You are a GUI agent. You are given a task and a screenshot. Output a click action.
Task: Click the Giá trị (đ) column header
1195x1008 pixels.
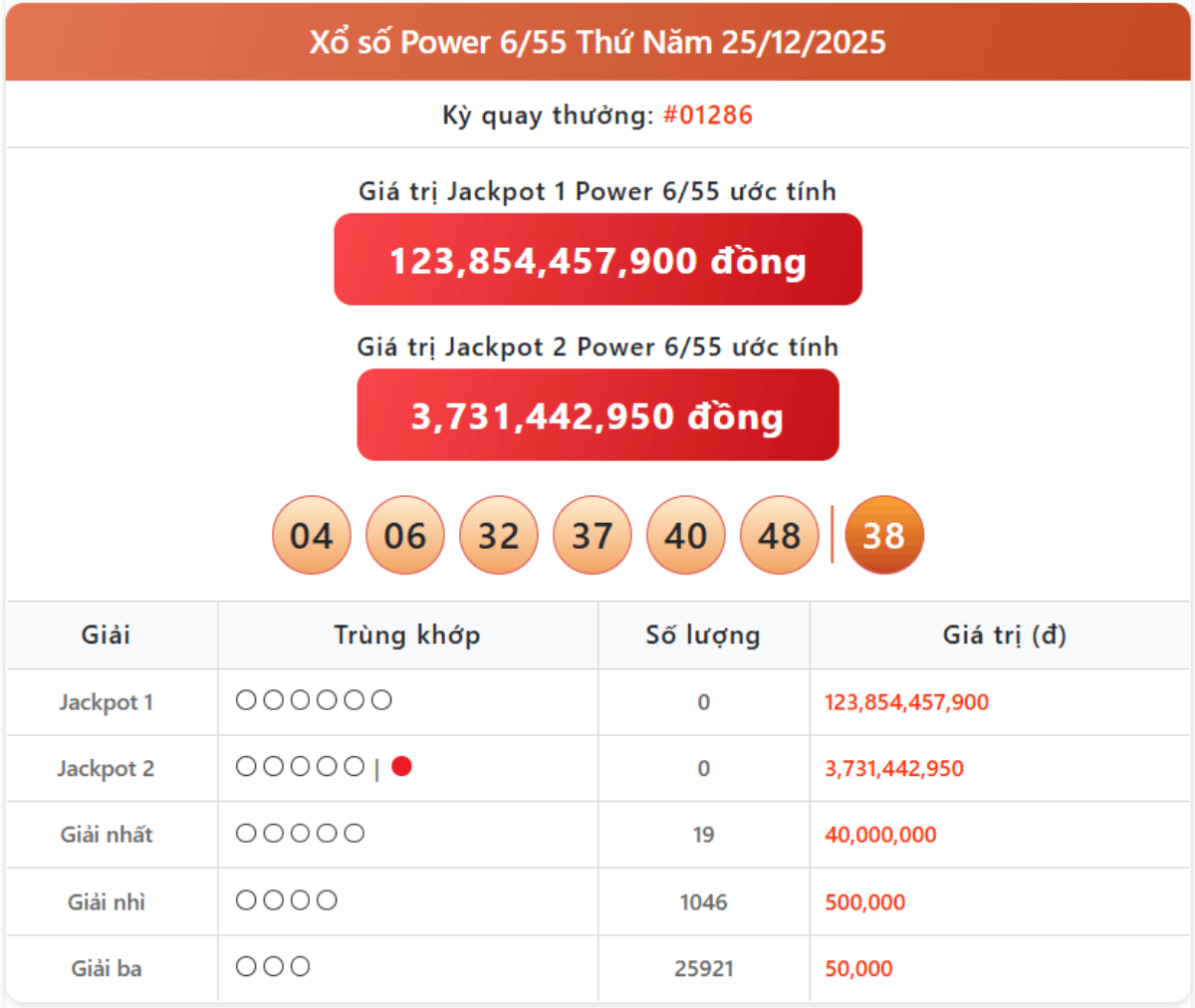coord(1004,634)
